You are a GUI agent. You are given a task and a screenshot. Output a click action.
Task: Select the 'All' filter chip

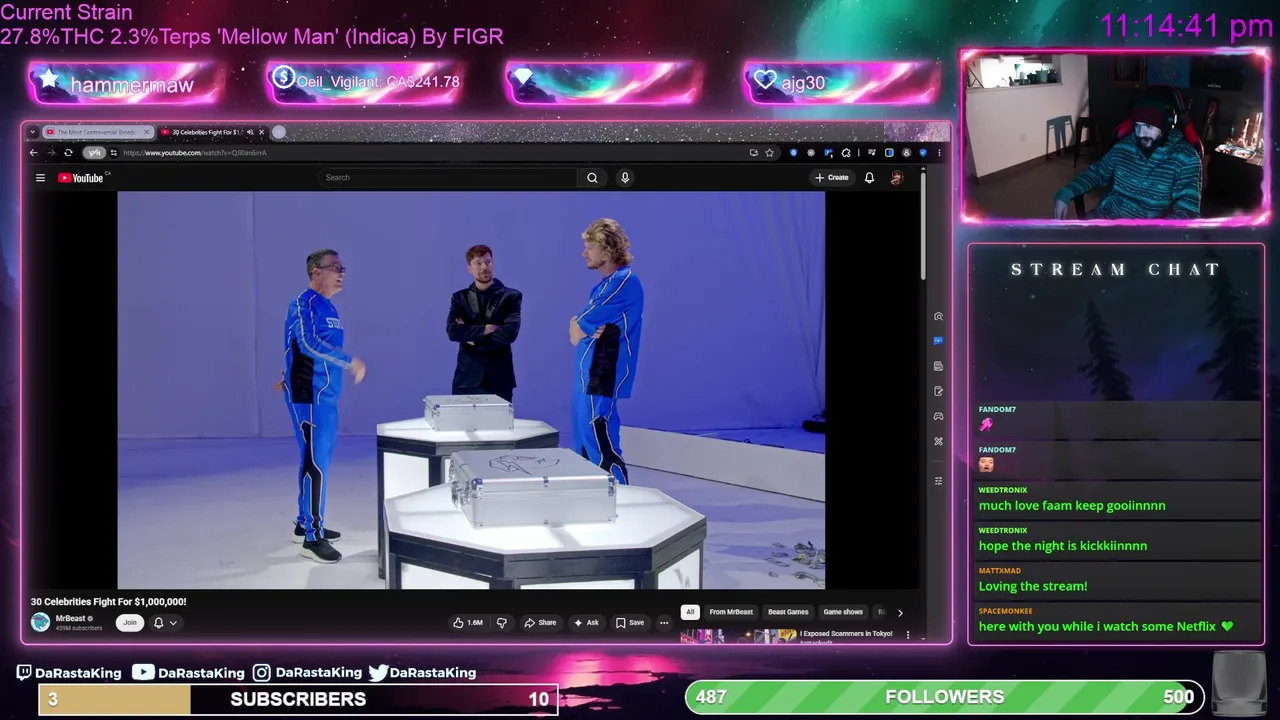[690, 612]
